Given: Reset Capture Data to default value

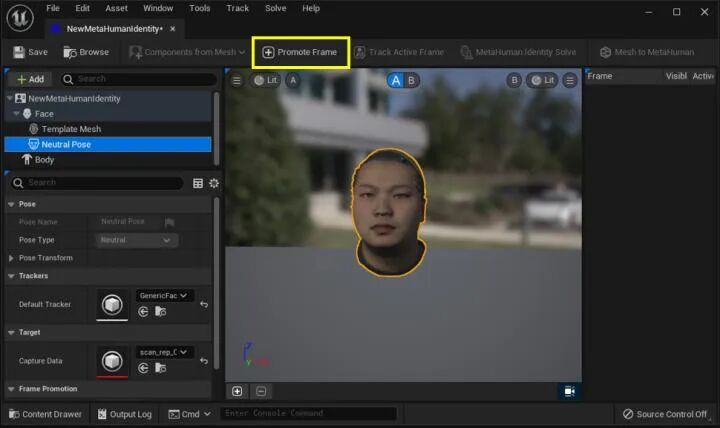Looking at the screenshot, I should tap(204, 361).
